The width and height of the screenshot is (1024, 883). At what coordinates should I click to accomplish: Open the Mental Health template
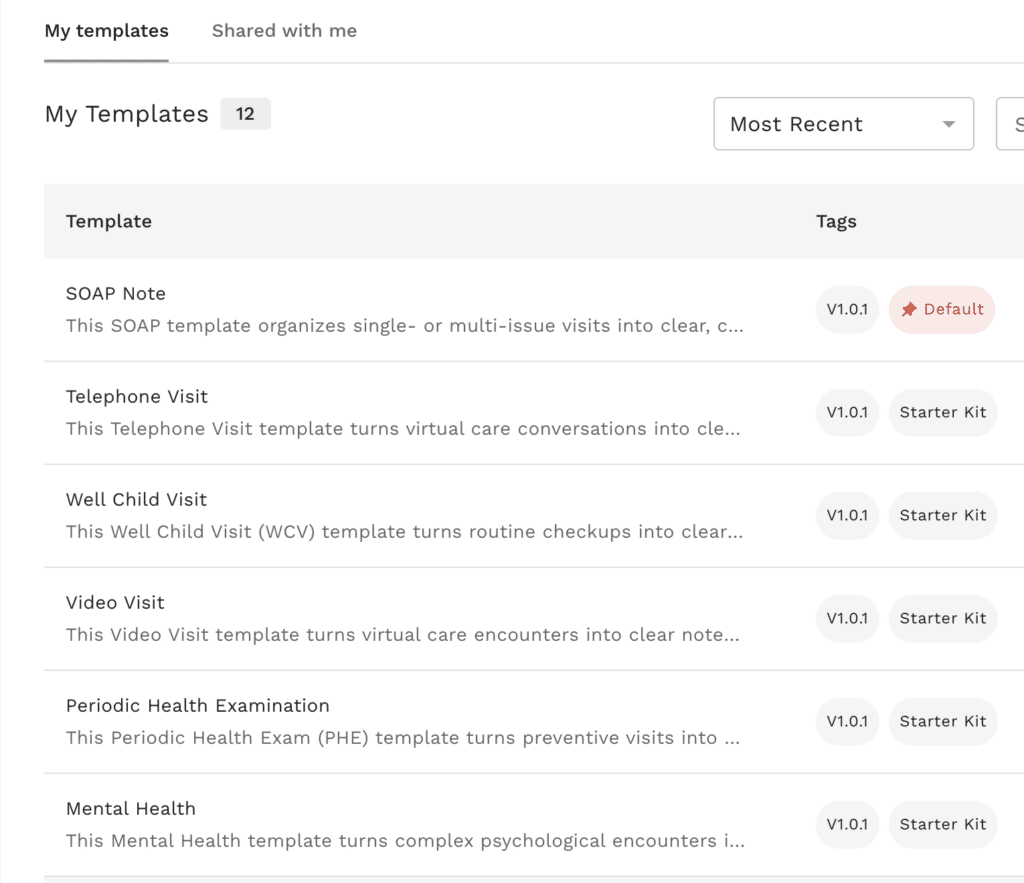coord(131,809)
